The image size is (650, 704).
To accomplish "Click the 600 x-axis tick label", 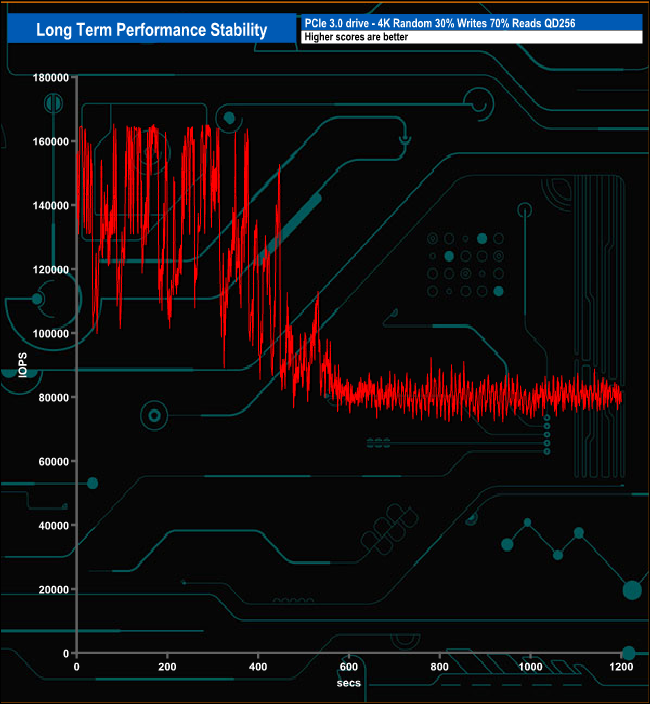I will [x=349, y=667].
